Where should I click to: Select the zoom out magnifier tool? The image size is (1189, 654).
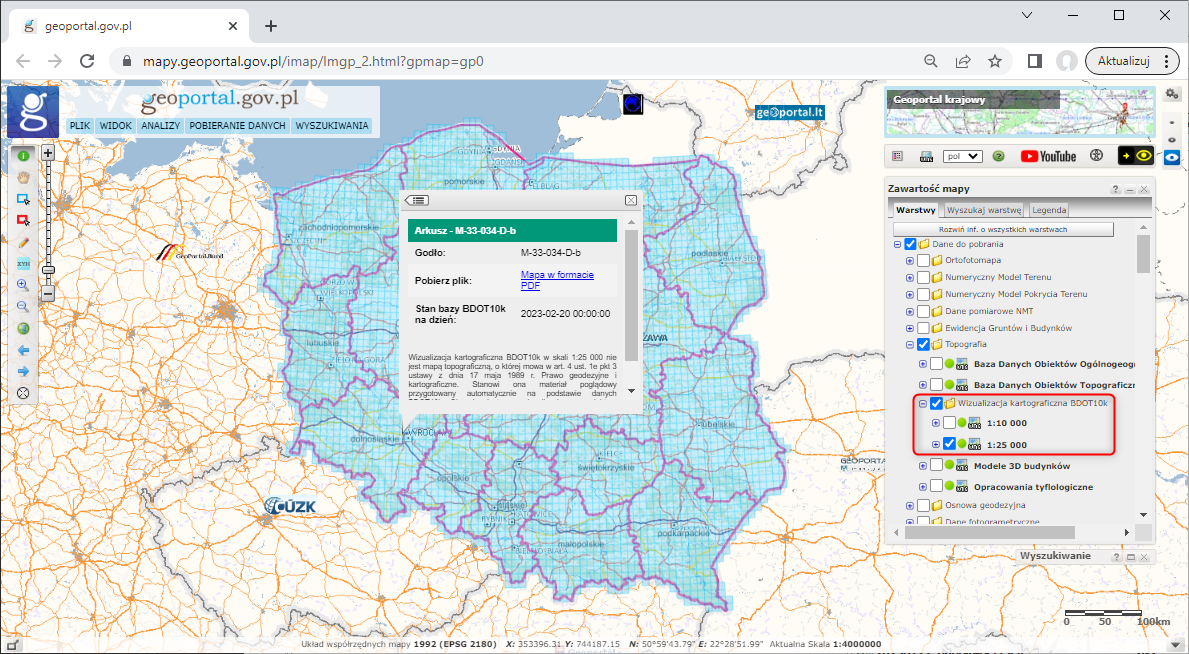[x=22, y=307]
